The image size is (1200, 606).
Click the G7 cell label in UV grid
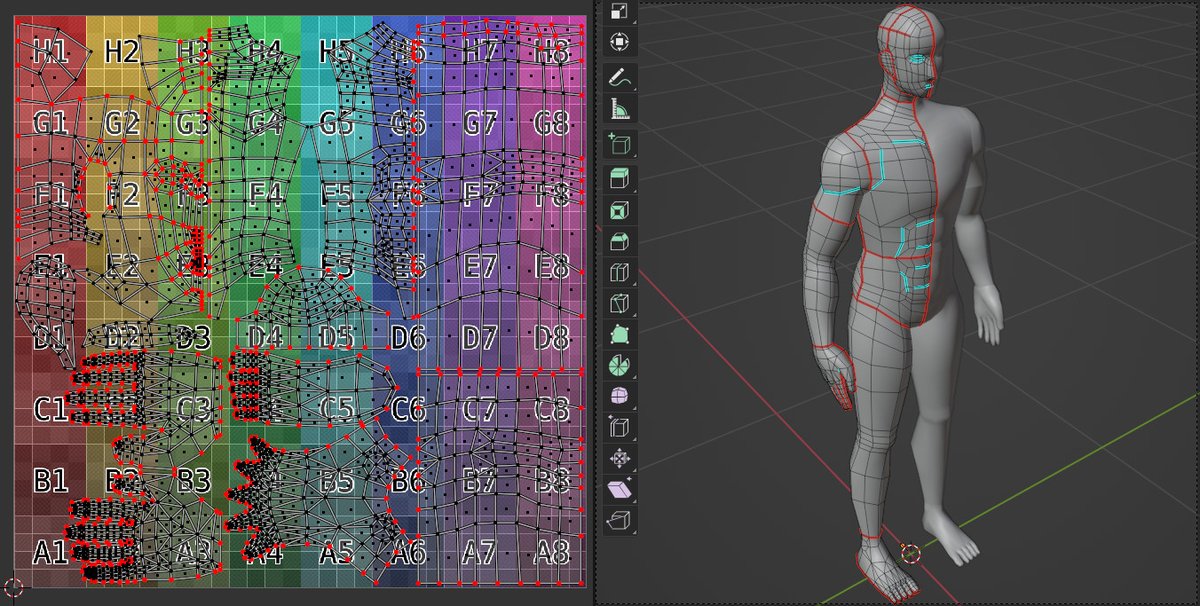(x=480, y=124)
